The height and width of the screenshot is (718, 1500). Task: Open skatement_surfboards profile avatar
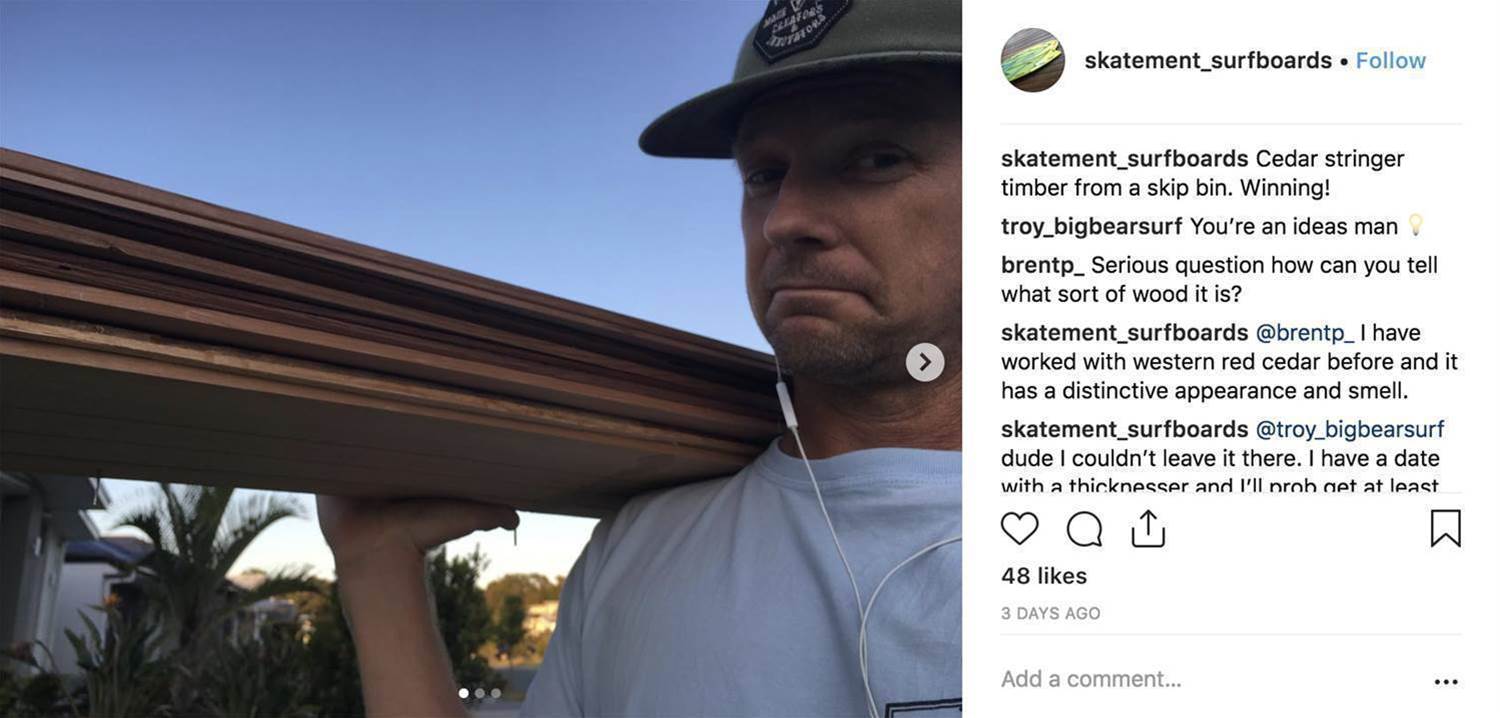pos(1032,60)
